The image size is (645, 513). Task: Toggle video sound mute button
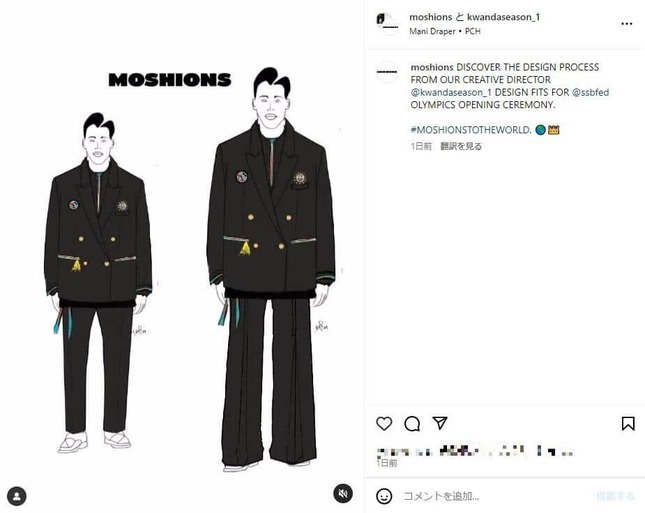343,493
